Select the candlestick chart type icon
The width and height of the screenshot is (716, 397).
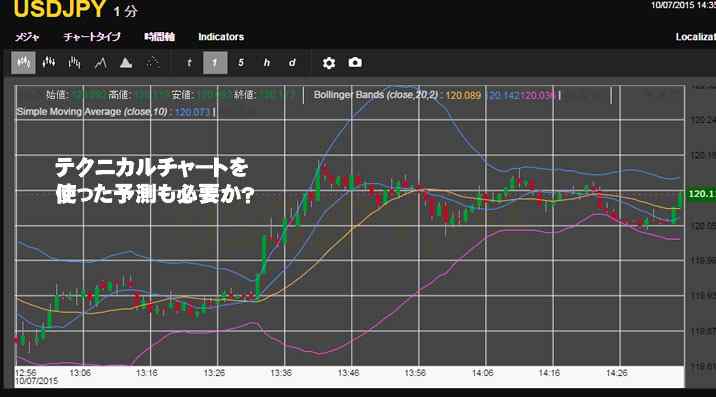(x=23, y=63)
